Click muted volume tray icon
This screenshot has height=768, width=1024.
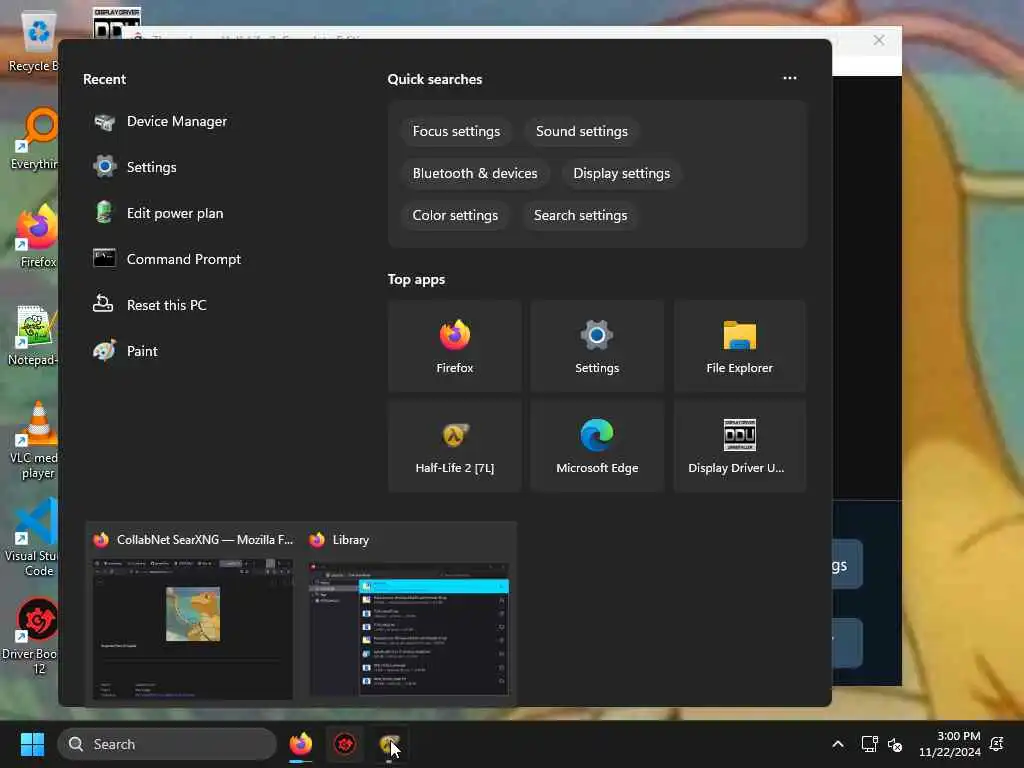(895, 744)
